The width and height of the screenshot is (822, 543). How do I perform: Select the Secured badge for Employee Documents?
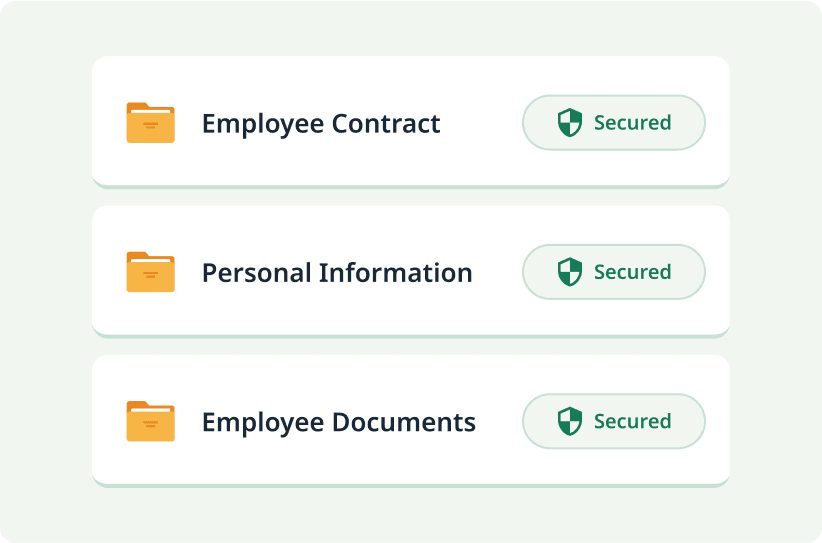614,421
